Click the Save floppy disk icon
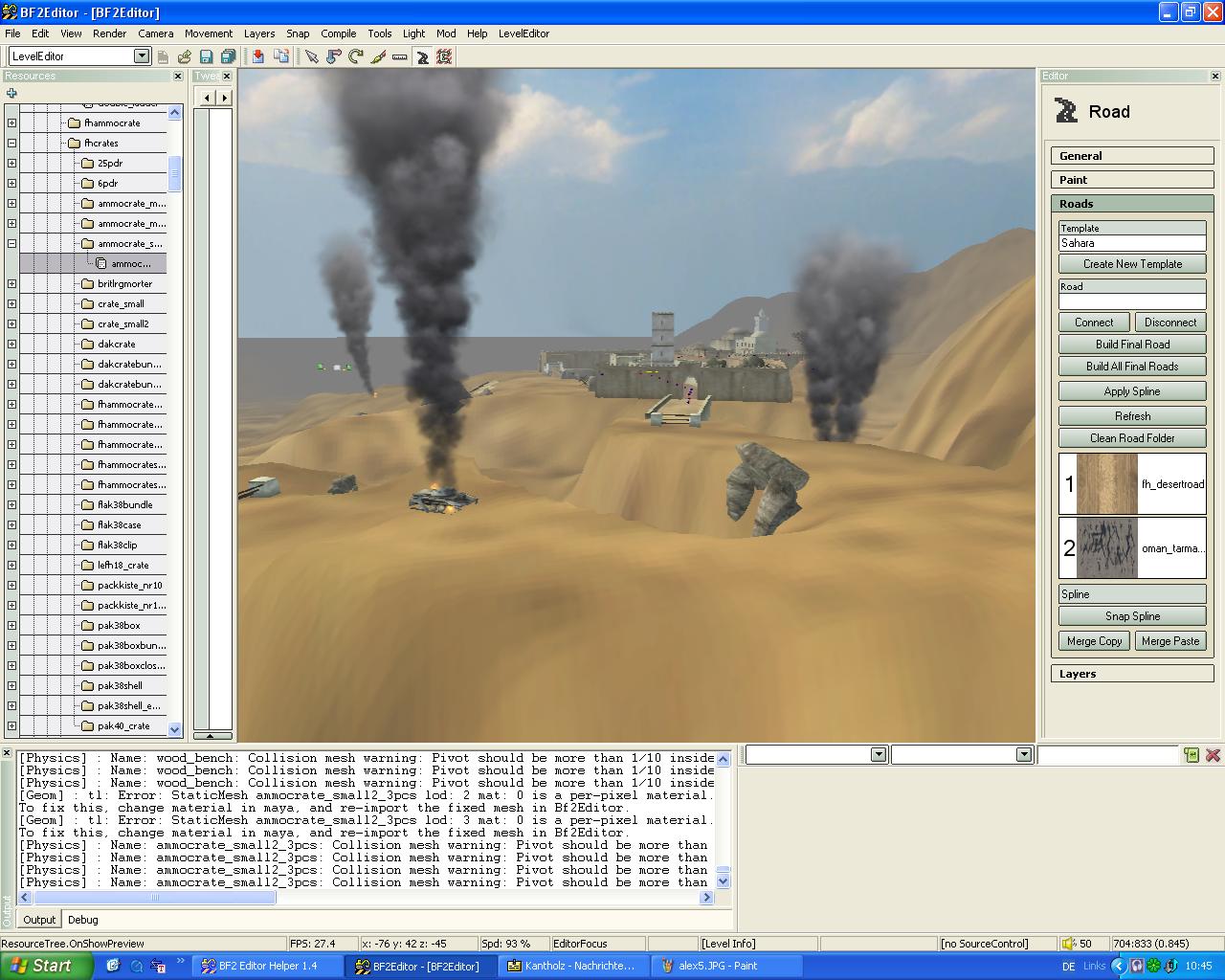This screenshot has height=980, width=1225. [x=206, y=56]
